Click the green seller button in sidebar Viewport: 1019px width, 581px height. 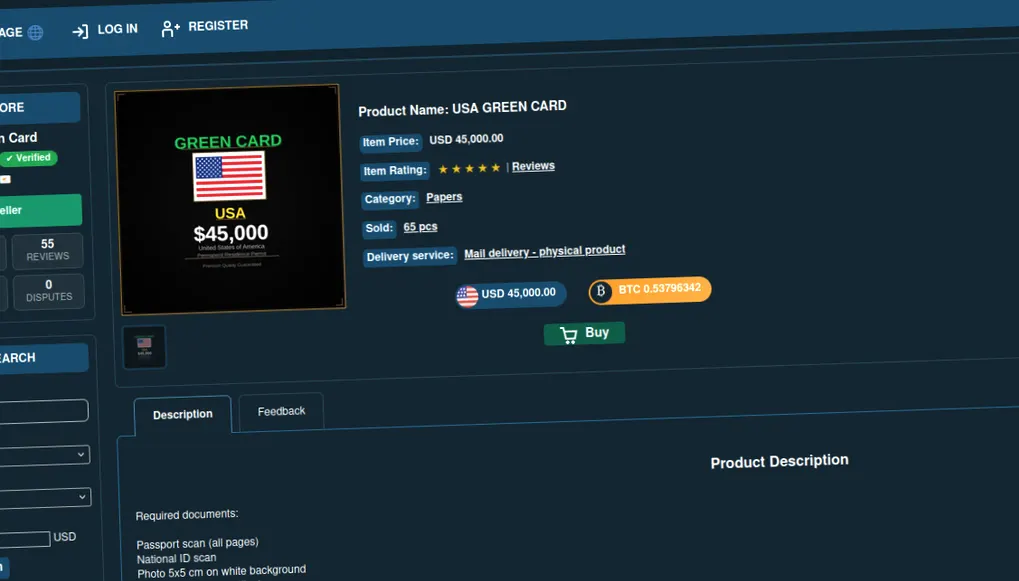(x=40, y=211)
